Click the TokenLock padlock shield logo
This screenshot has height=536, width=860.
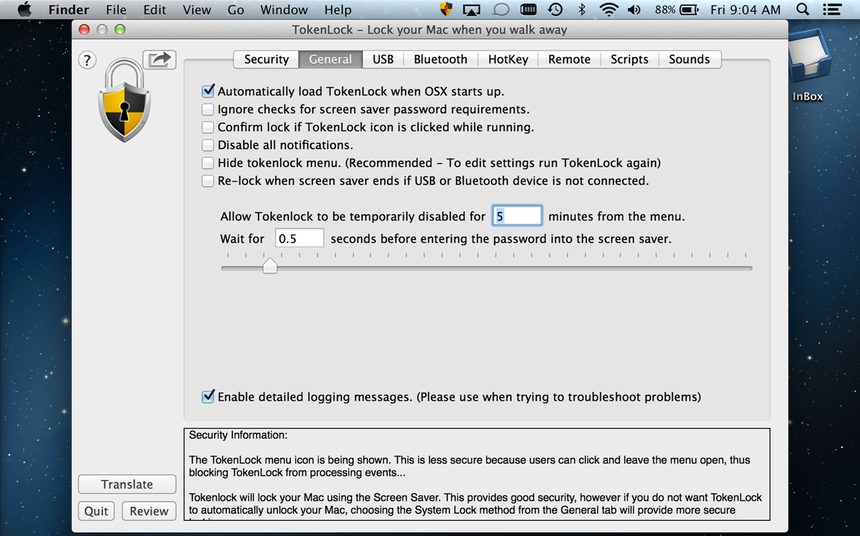tap(125, 100)
